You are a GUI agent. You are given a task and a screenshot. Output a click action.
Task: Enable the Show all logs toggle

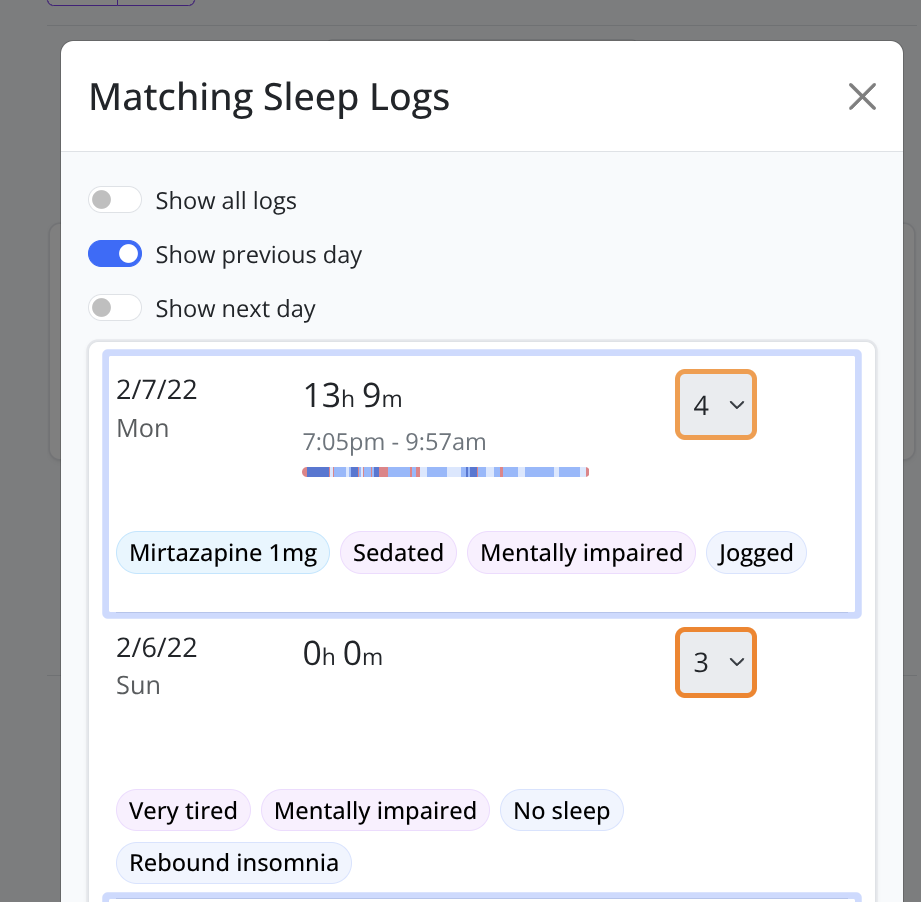coord(115,200)
